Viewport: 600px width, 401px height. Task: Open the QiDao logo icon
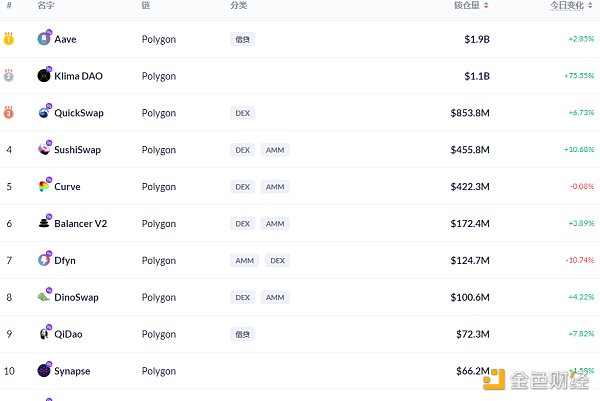point(44,334)
